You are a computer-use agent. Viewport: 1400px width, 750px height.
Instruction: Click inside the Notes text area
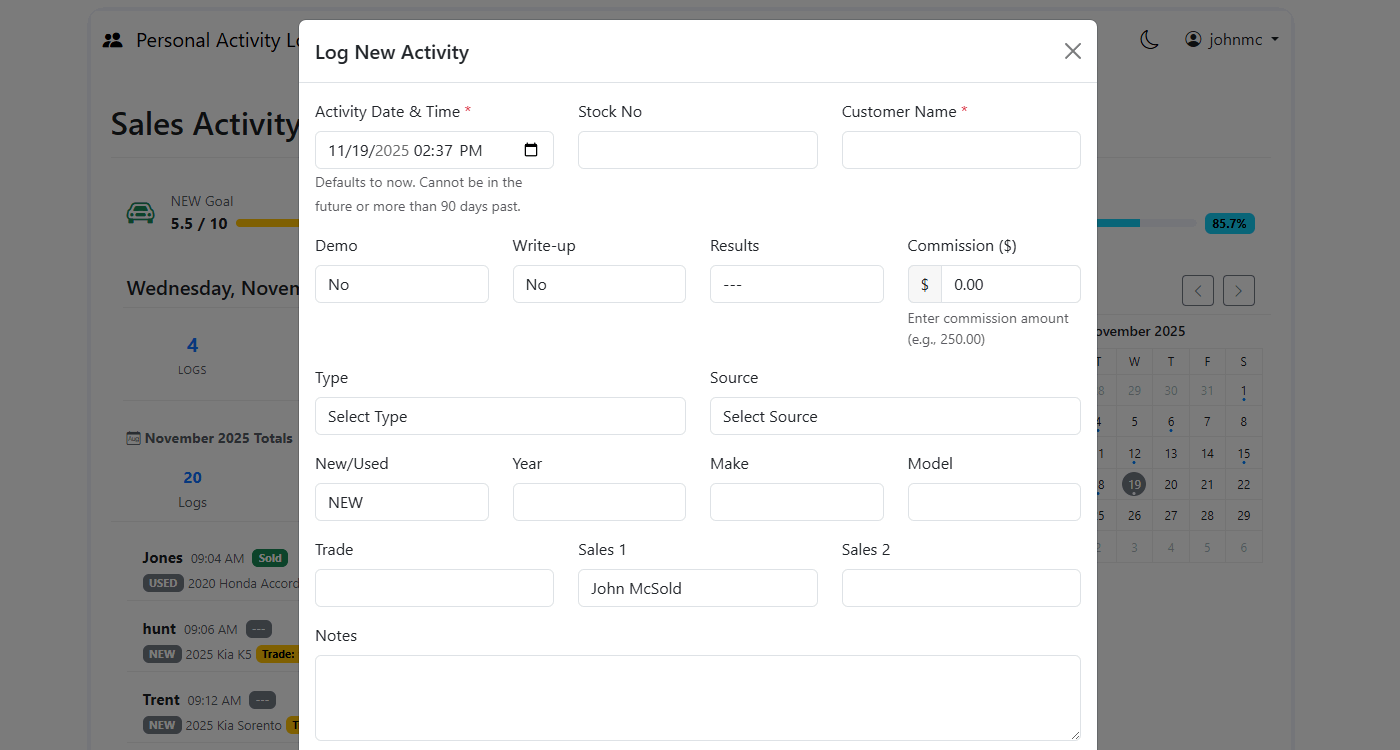click(x=697, y=697)
